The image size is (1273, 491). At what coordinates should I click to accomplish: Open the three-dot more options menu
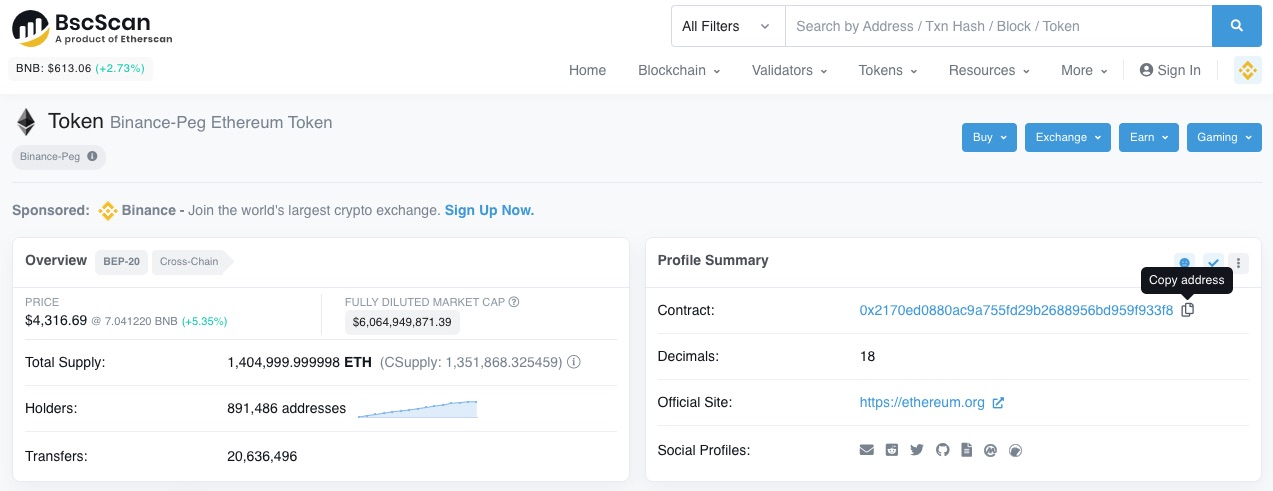(x=1239, y=263)
